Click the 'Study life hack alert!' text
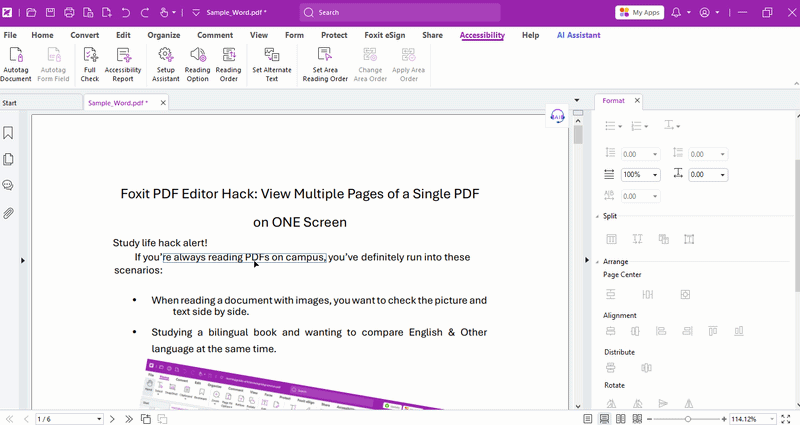The height and width of the screenshot is (425, 800). point(160,243)
